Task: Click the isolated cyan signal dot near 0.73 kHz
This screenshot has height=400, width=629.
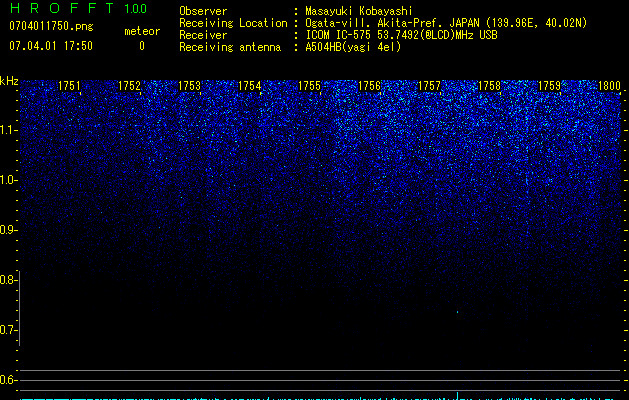Action: (457, 312)
